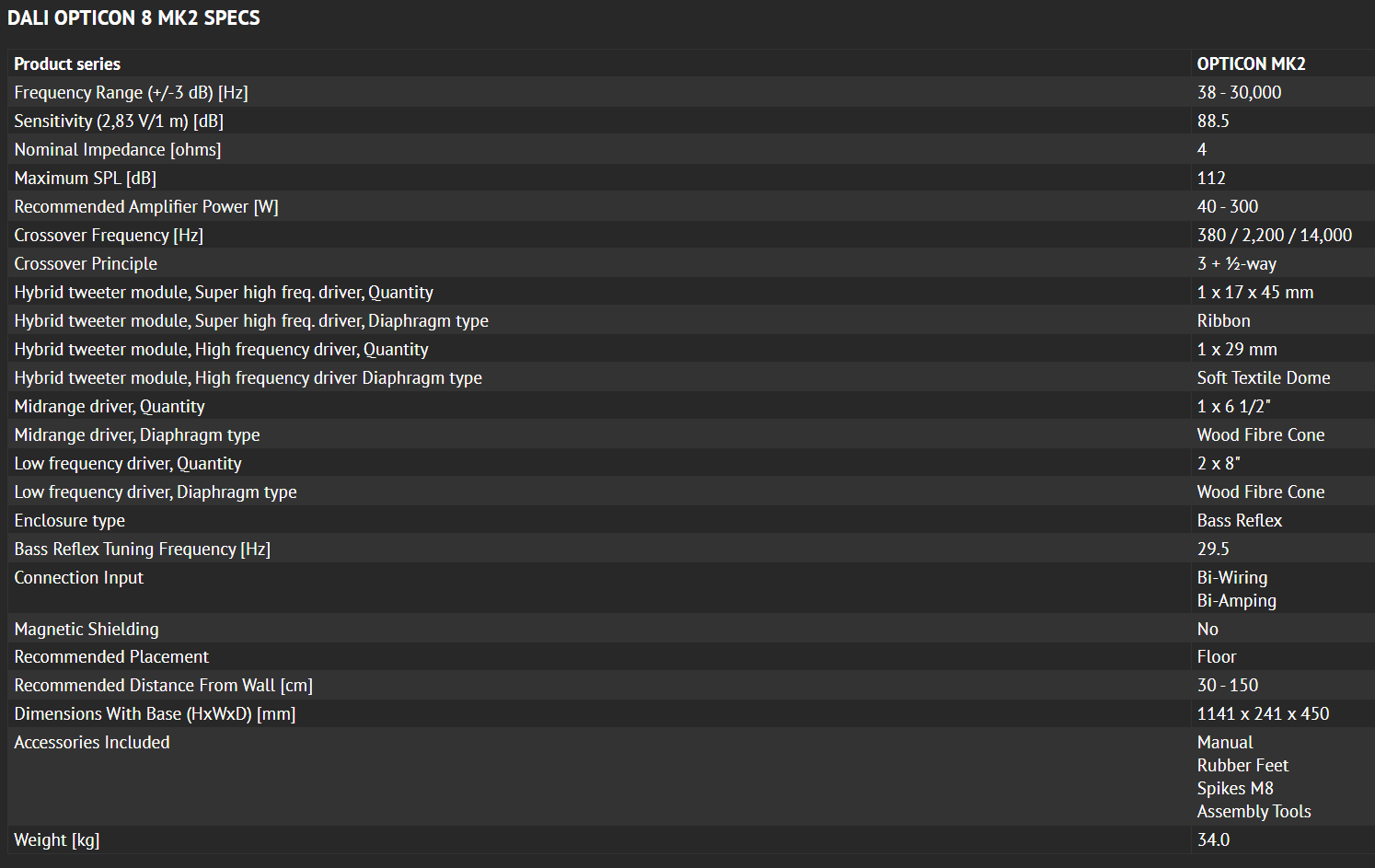The image size is (1375, 868).
Task: Click the Frequency Range row label
Action: 131,92
